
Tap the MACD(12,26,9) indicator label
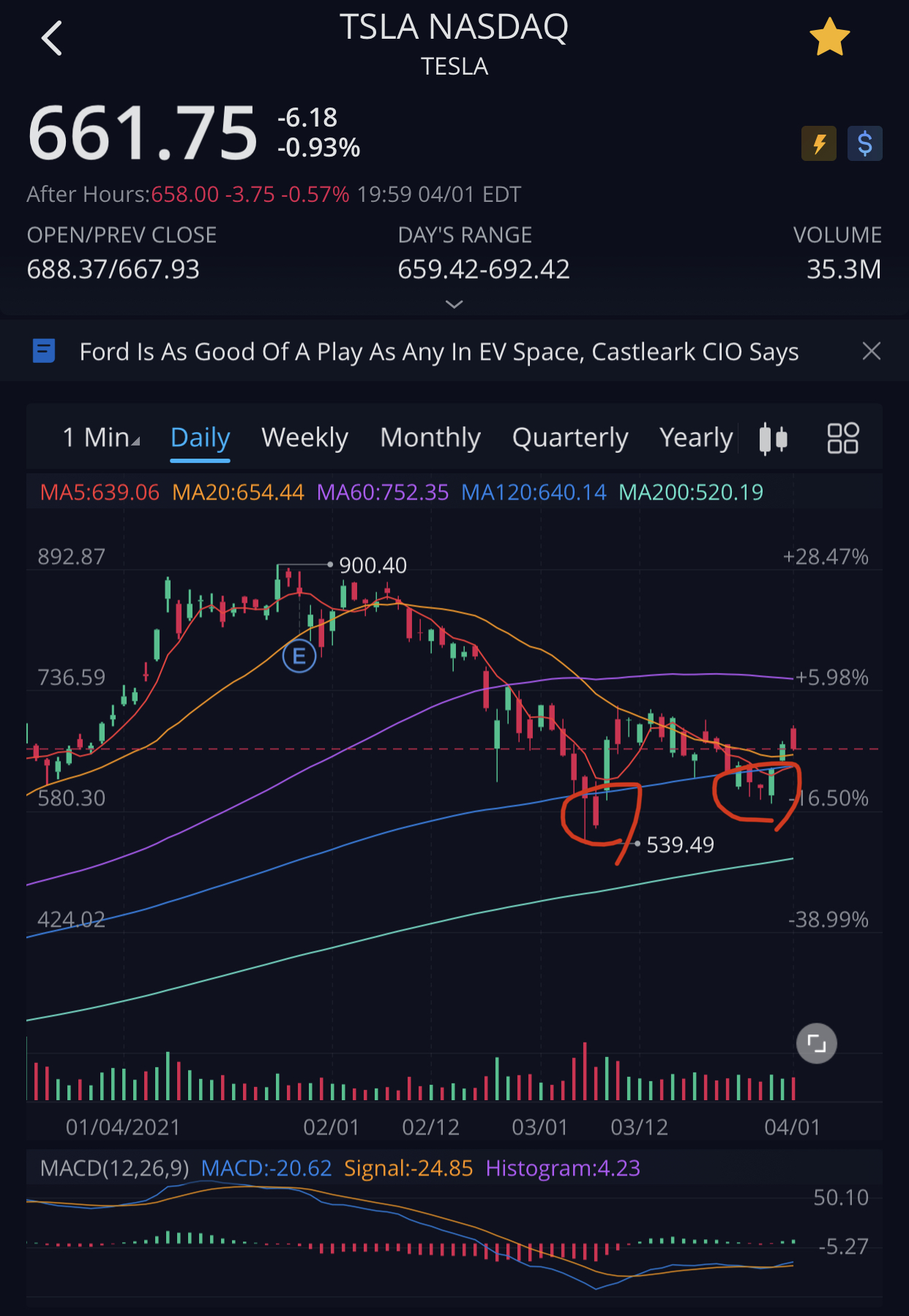(x=115, y=1168)
